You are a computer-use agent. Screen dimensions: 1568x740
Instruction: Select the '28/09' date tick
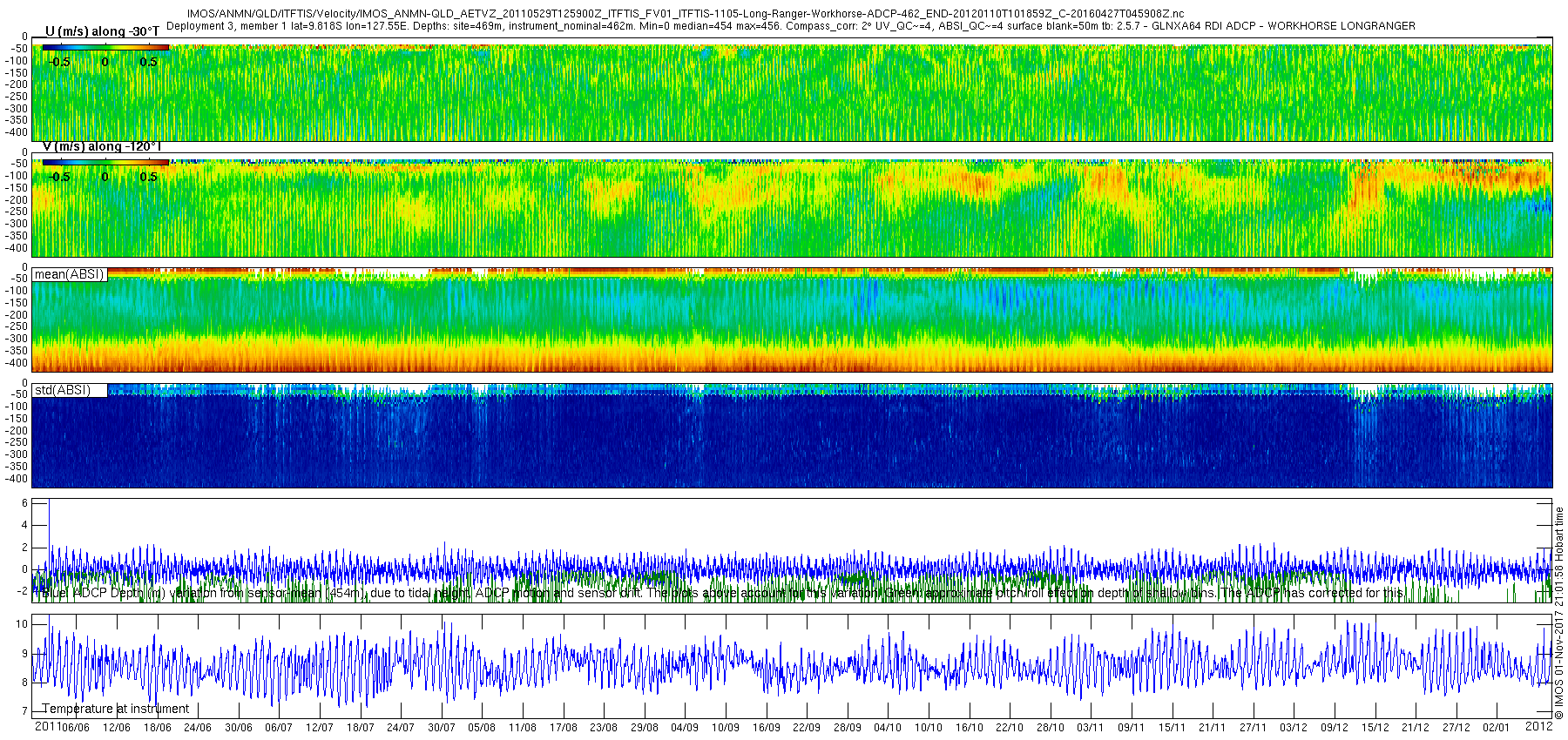click(x=848, y=728)
